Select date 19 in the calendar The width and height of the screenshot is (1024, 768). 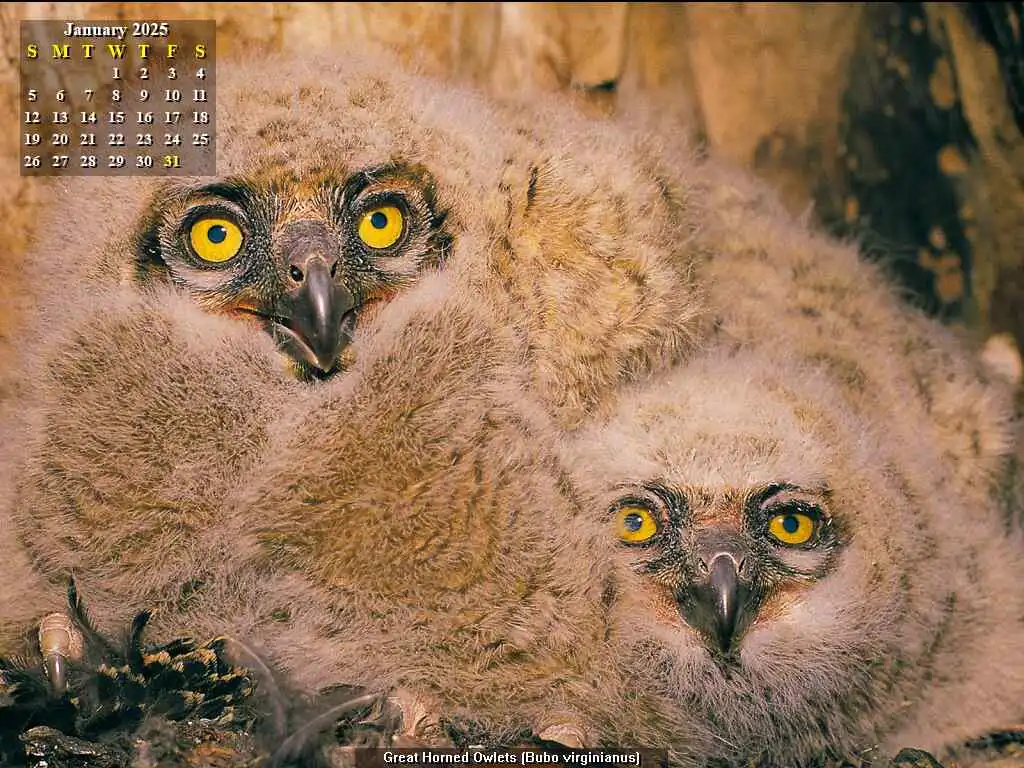[x=32, y=139]
